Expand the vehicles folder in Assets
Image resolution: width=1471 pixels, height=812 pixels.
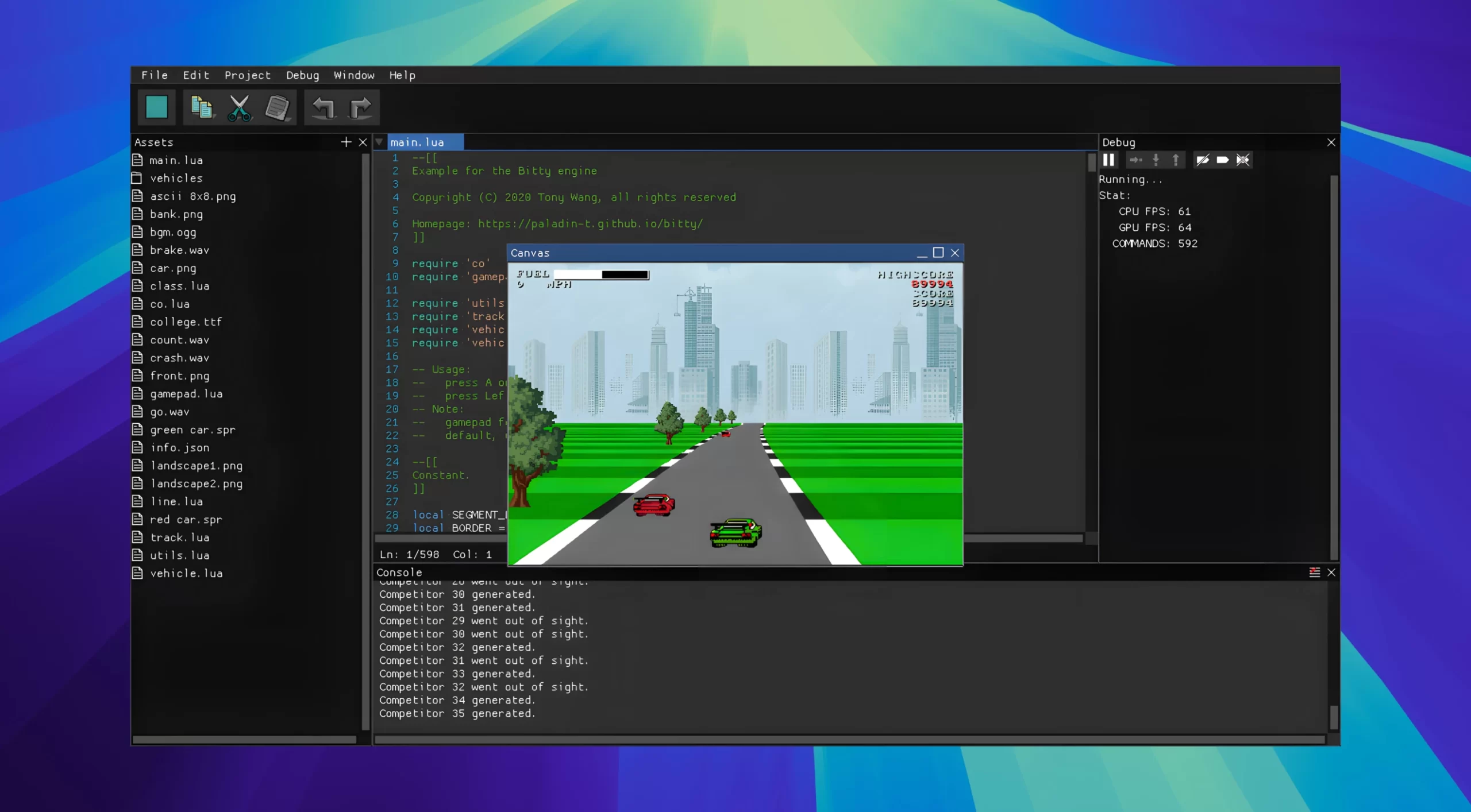click(x=176, y=178)
